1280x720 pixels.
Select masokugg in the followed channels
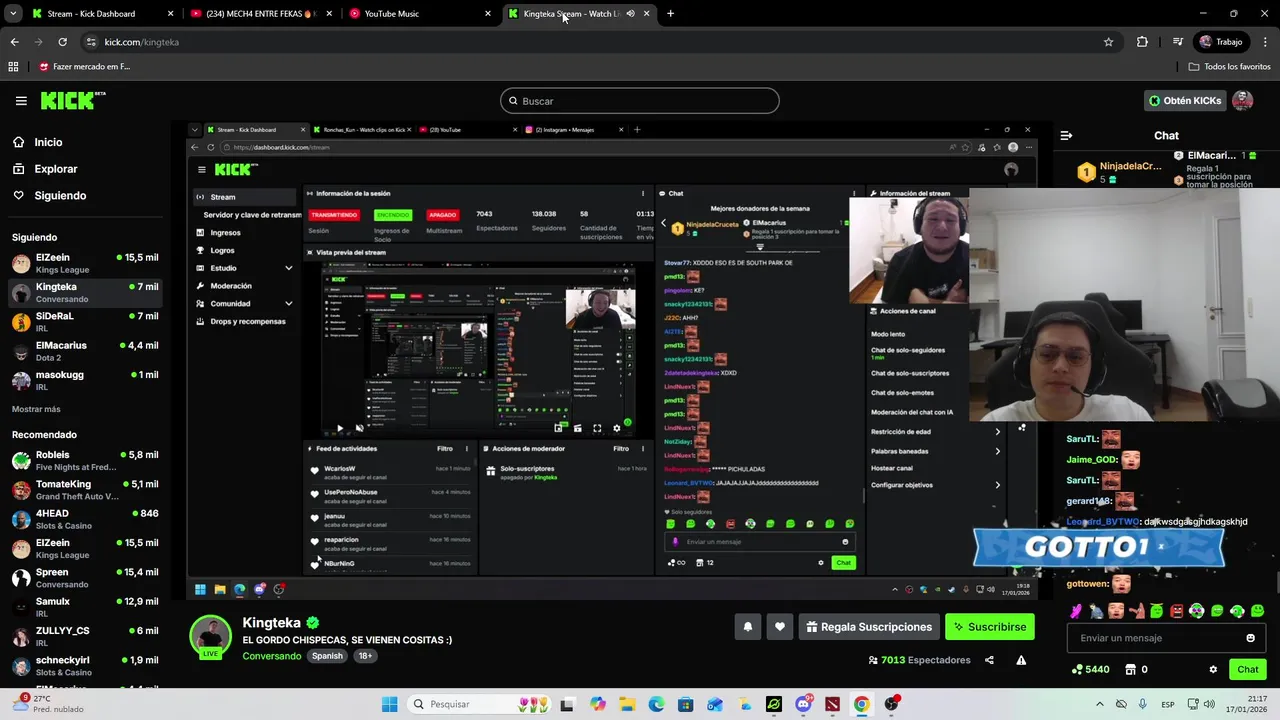tap(84, 380)
